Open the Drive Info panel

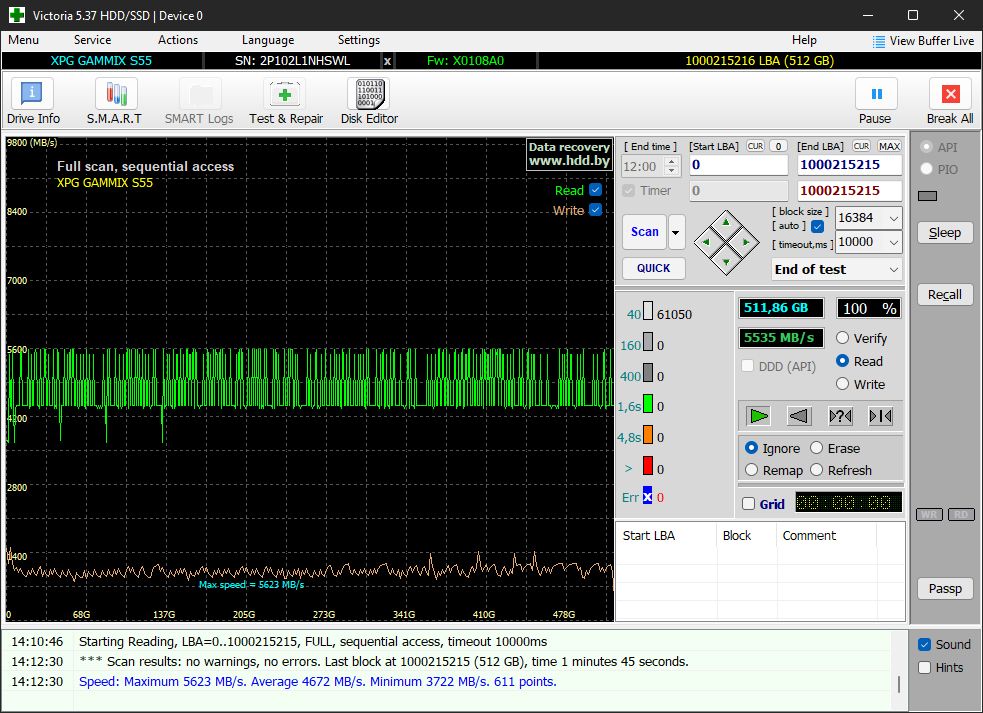coord(33,102)
